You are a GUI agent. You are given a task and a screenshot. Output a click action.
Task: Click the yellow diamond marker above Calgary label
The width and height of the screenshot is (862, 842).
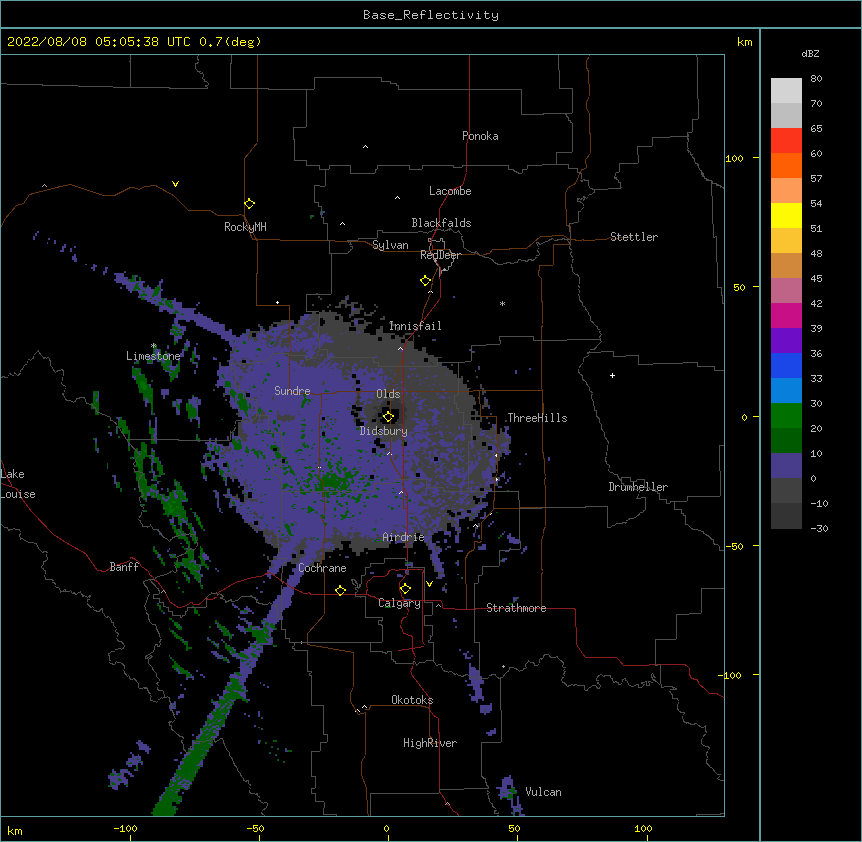(x=405, y=589)
